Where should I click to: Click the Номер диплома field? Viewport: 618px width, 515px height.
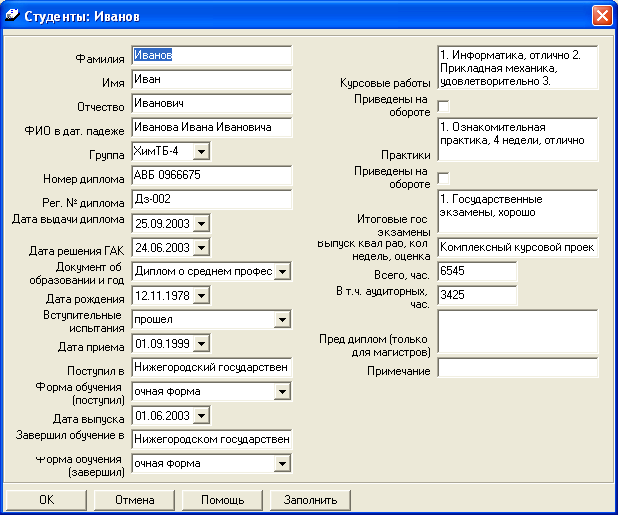coord(212,175)
